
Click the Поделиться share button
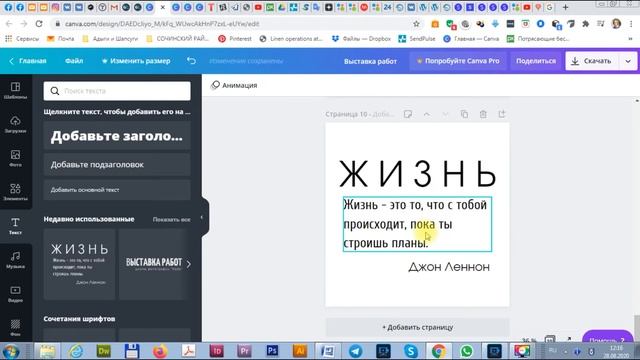(536, 61)
